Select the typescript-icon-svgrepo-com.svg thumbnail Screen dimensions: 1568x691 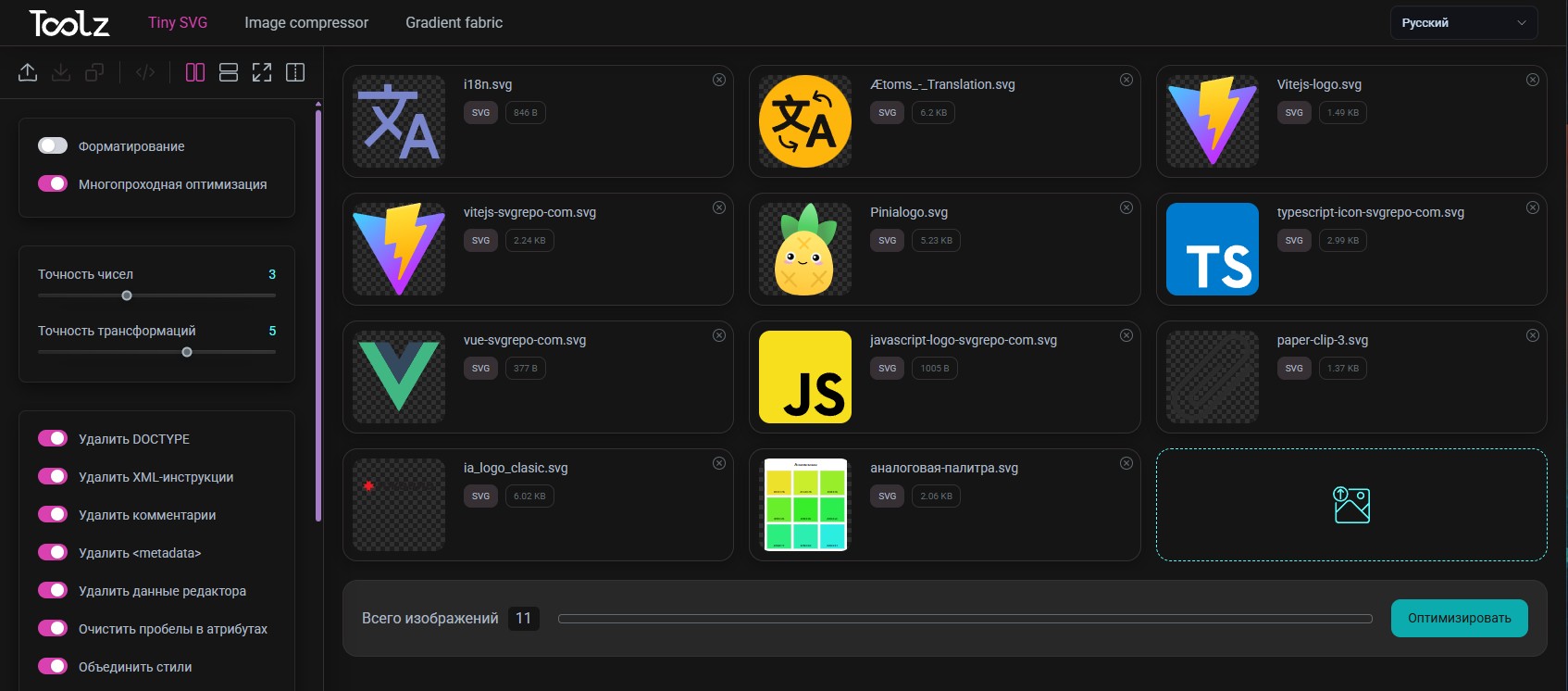click(1212, 249)
